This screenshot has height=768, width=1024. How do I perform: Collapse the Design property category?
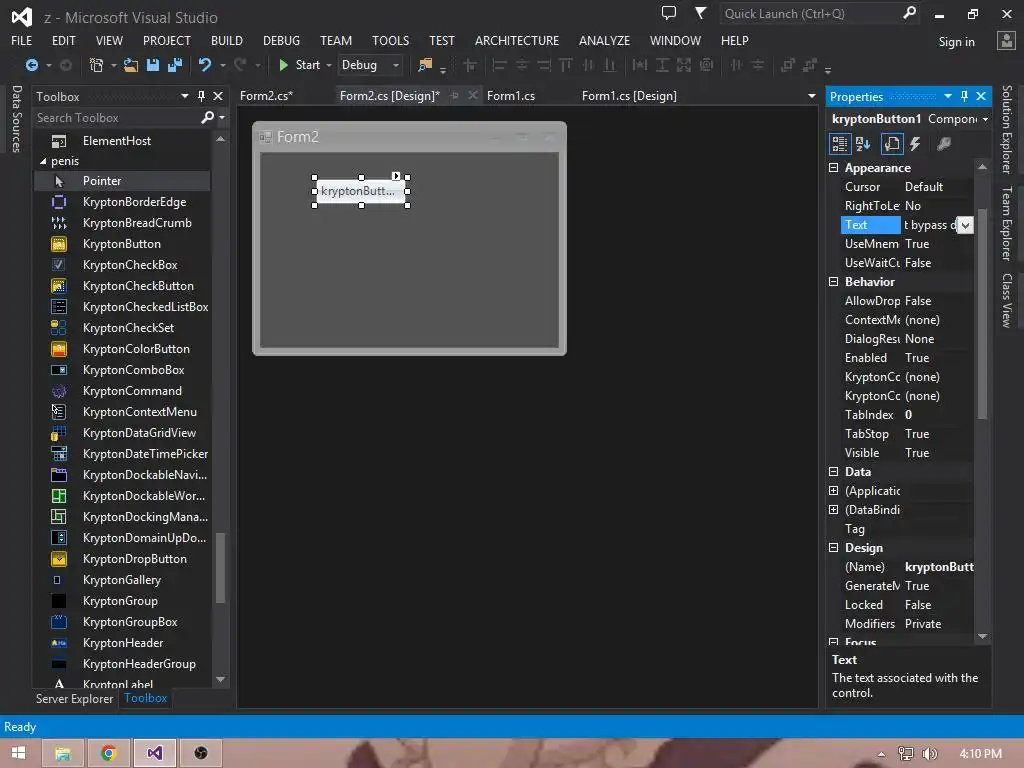click(x=833, y=547)
